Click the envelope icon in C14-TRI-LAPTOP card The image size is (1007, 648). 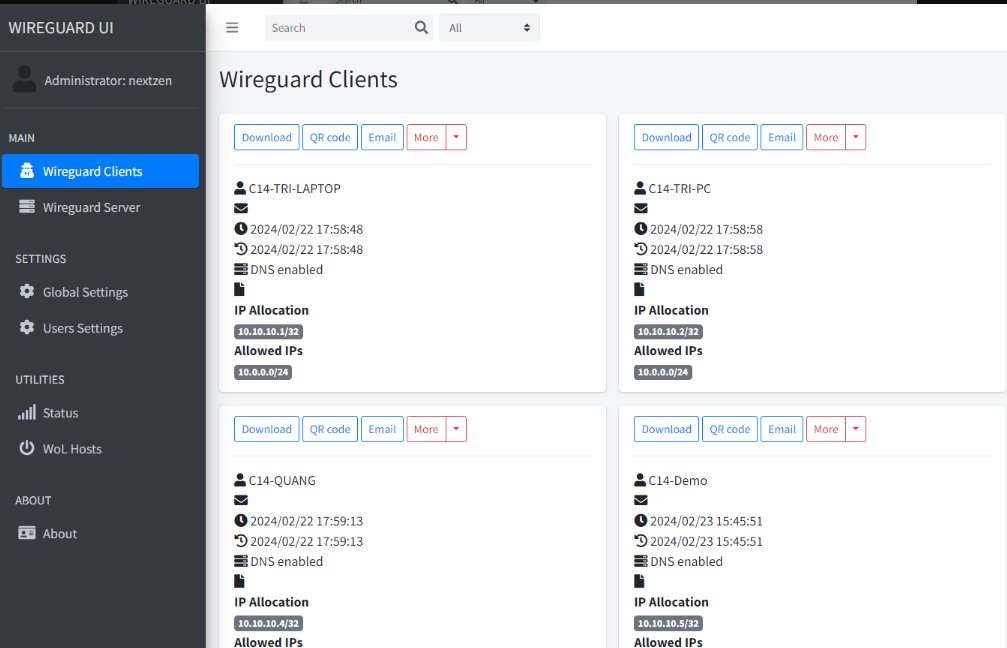click(241, 208)
